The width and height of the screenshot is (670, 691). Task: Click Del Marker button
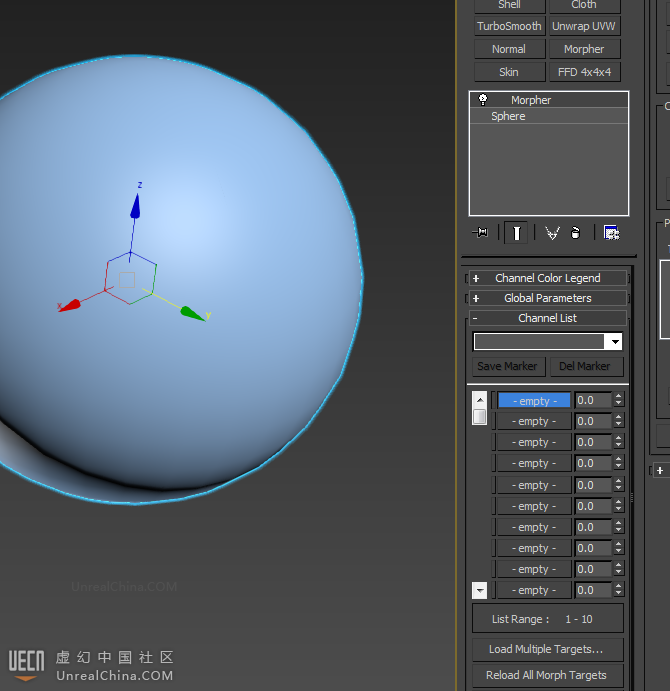pos(586,366)
